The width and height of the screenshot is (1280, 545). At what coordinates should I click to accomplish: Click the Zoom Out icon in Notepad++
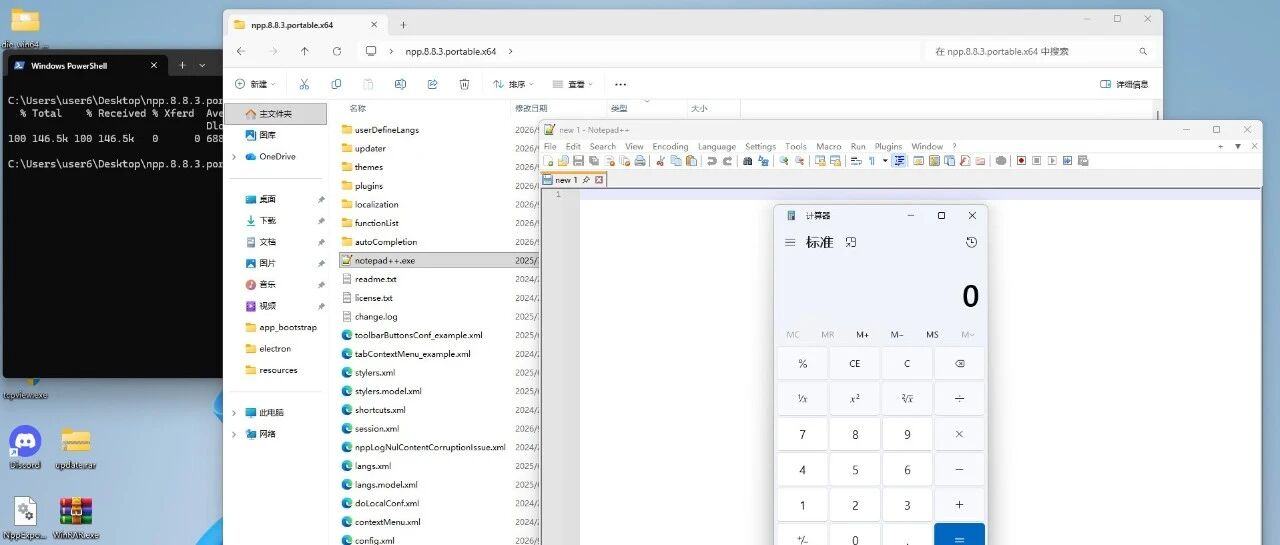pyautogui.click(x=800, y=160)
